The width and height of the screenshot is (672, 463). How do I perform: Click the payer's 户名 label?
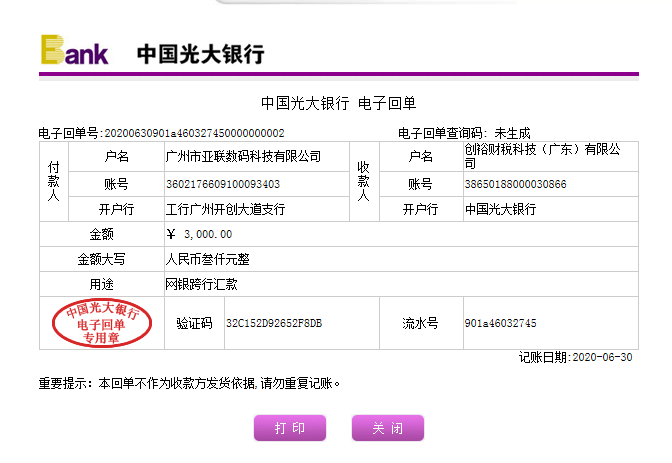pyautogui.click(x=117, y=156)
